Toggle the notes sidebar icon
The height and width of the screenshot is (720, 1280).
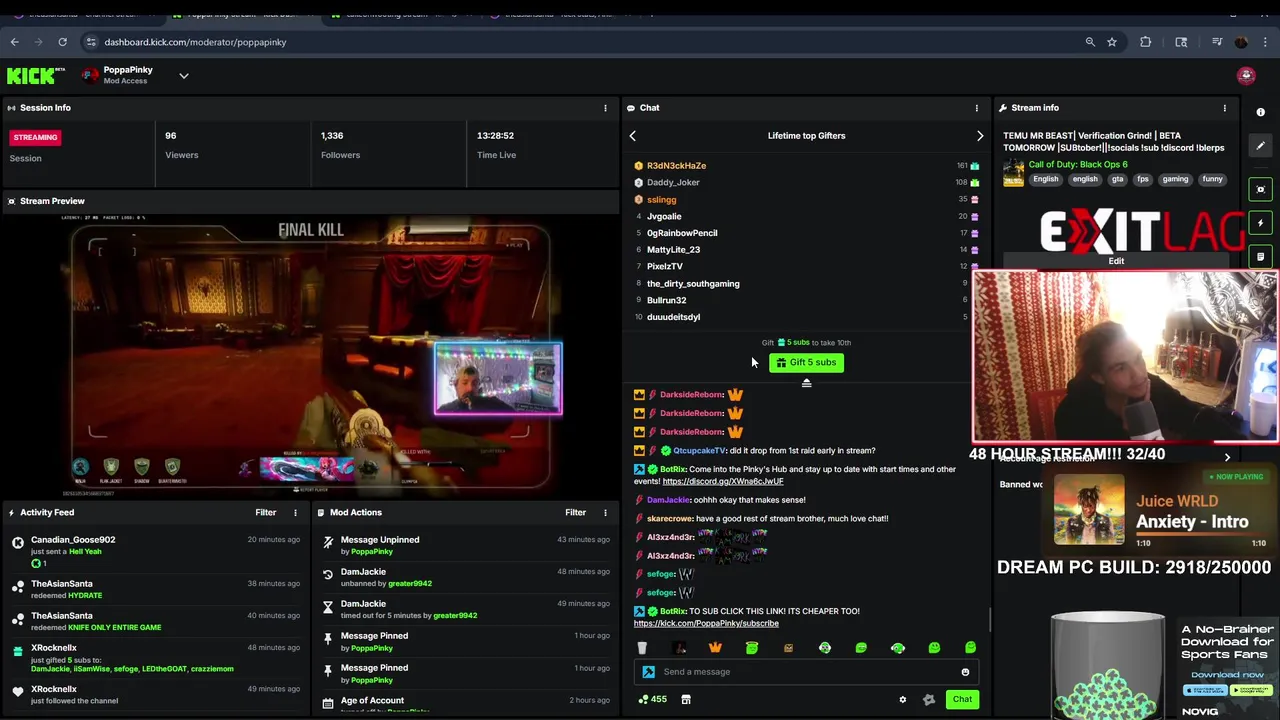coord(1261,257)
